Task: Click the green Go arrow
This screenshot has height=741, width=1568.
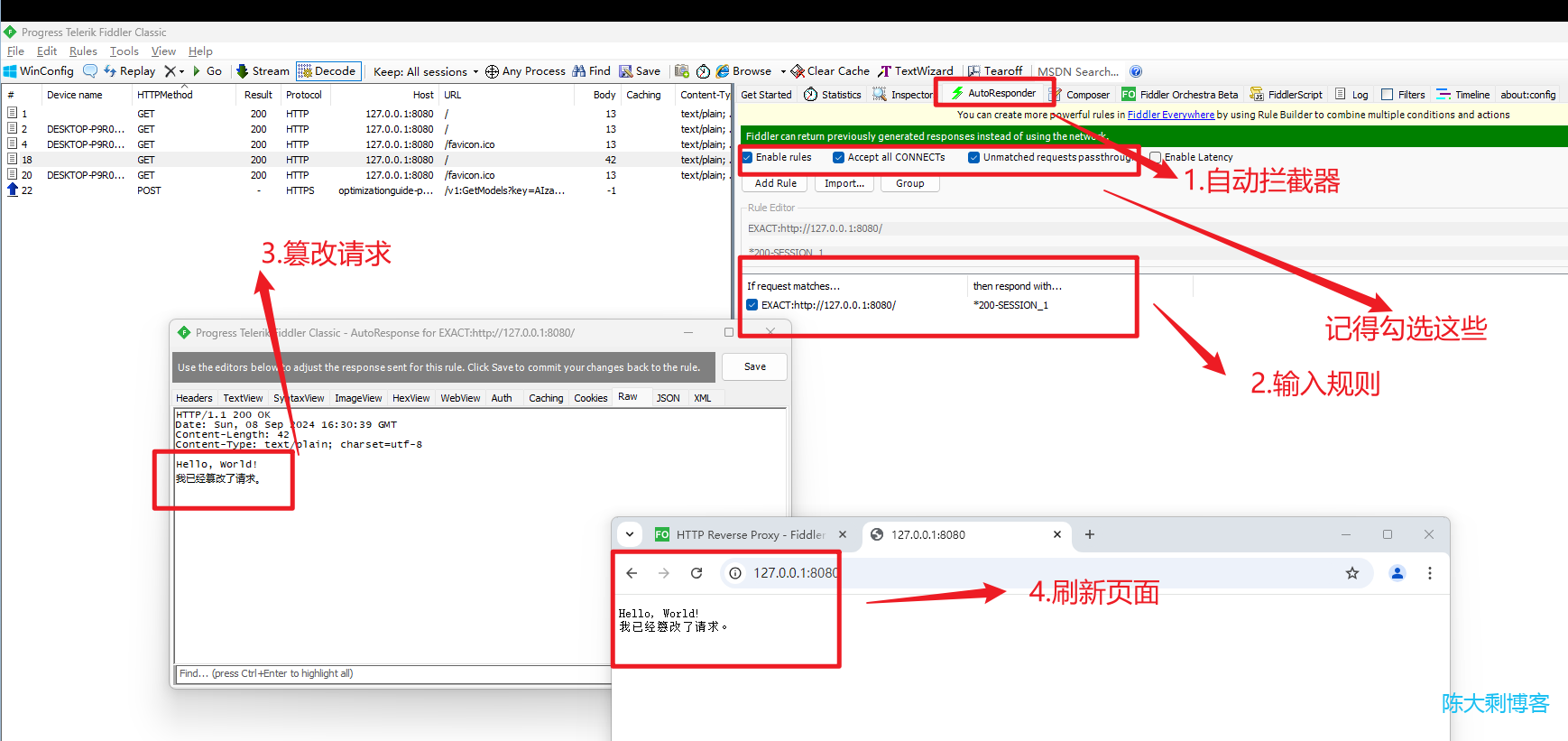Action: pos(208,71)
